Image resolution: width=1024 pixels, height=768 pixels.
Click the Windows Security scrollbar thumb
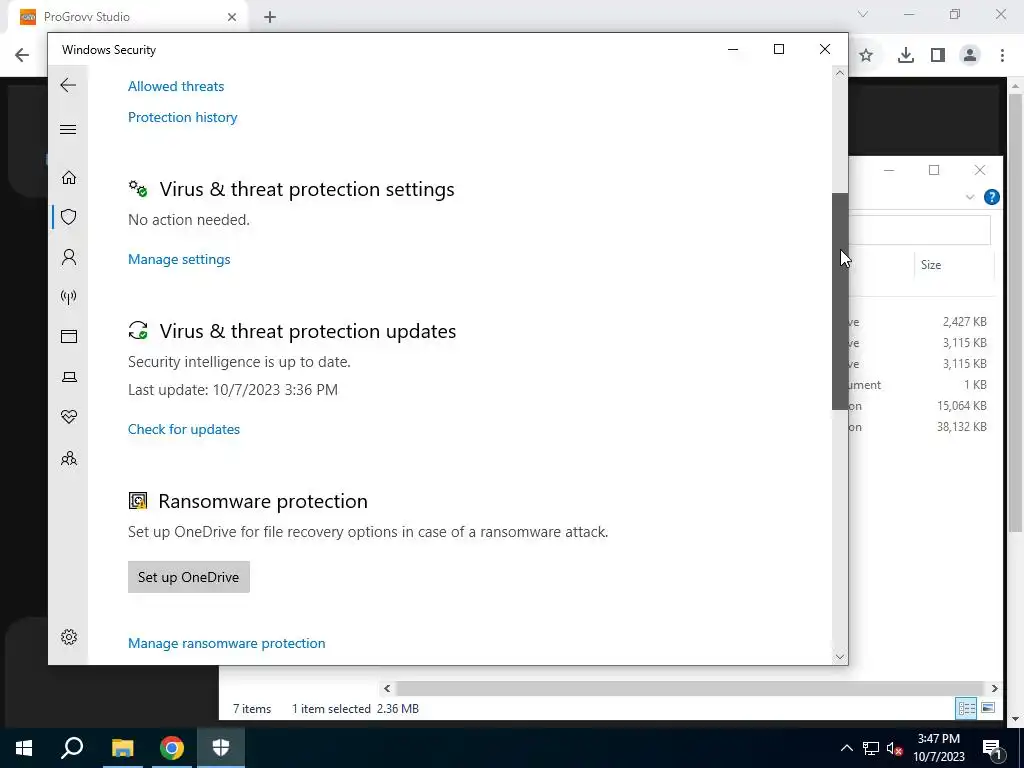click(x=840, y=302)
